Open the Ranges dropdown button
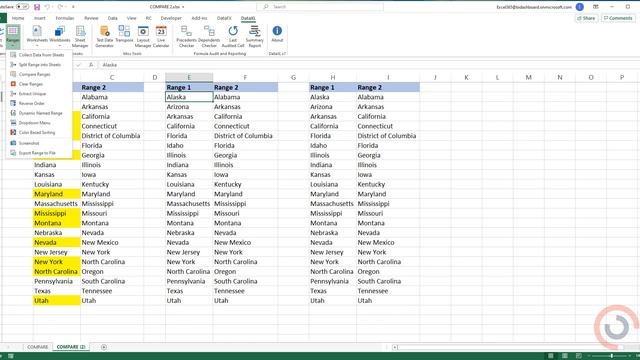The height and width of the screenshot is (360, 640). pos(13,37)
